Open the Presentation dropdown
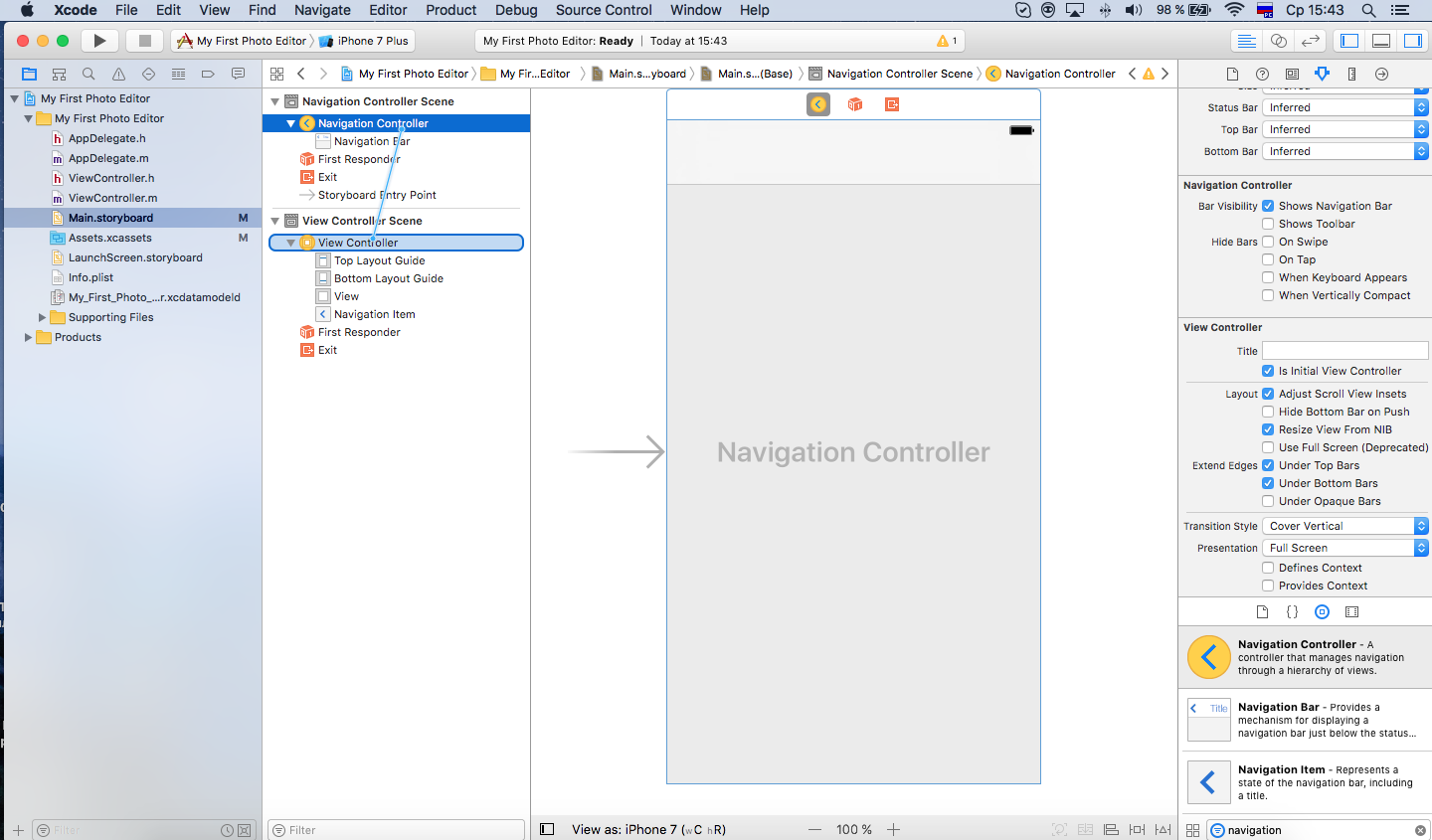Screen dimensions: 1432x840 [1345, 548]
